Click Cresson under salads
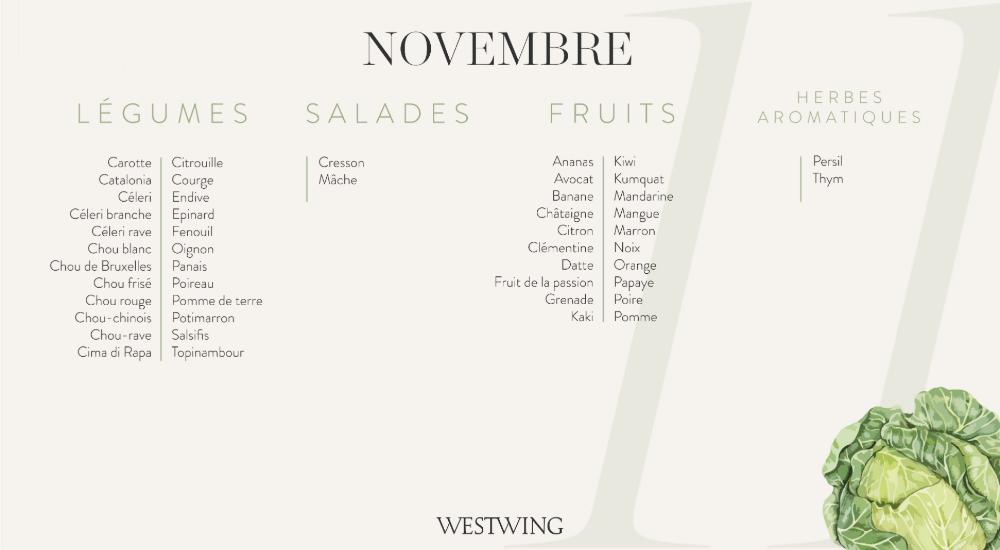Screen dimensions: 1000x550 tap(341, 163)
